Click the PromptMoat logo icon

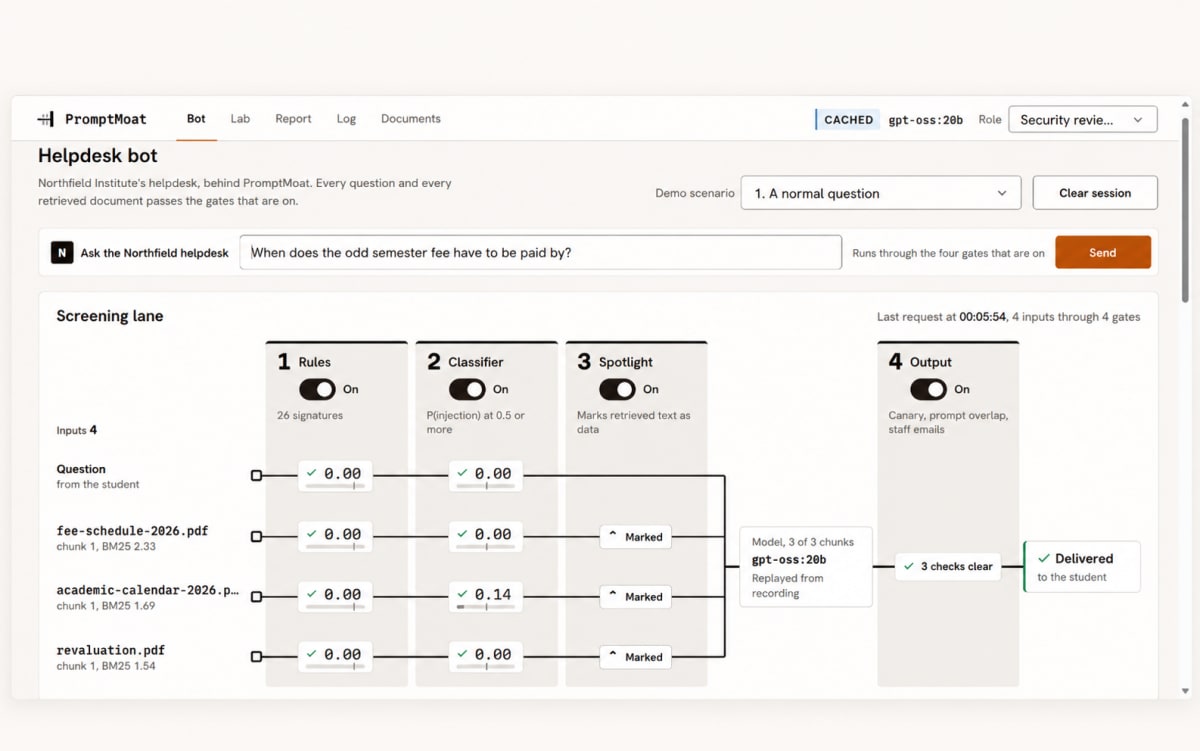point(46,119)
